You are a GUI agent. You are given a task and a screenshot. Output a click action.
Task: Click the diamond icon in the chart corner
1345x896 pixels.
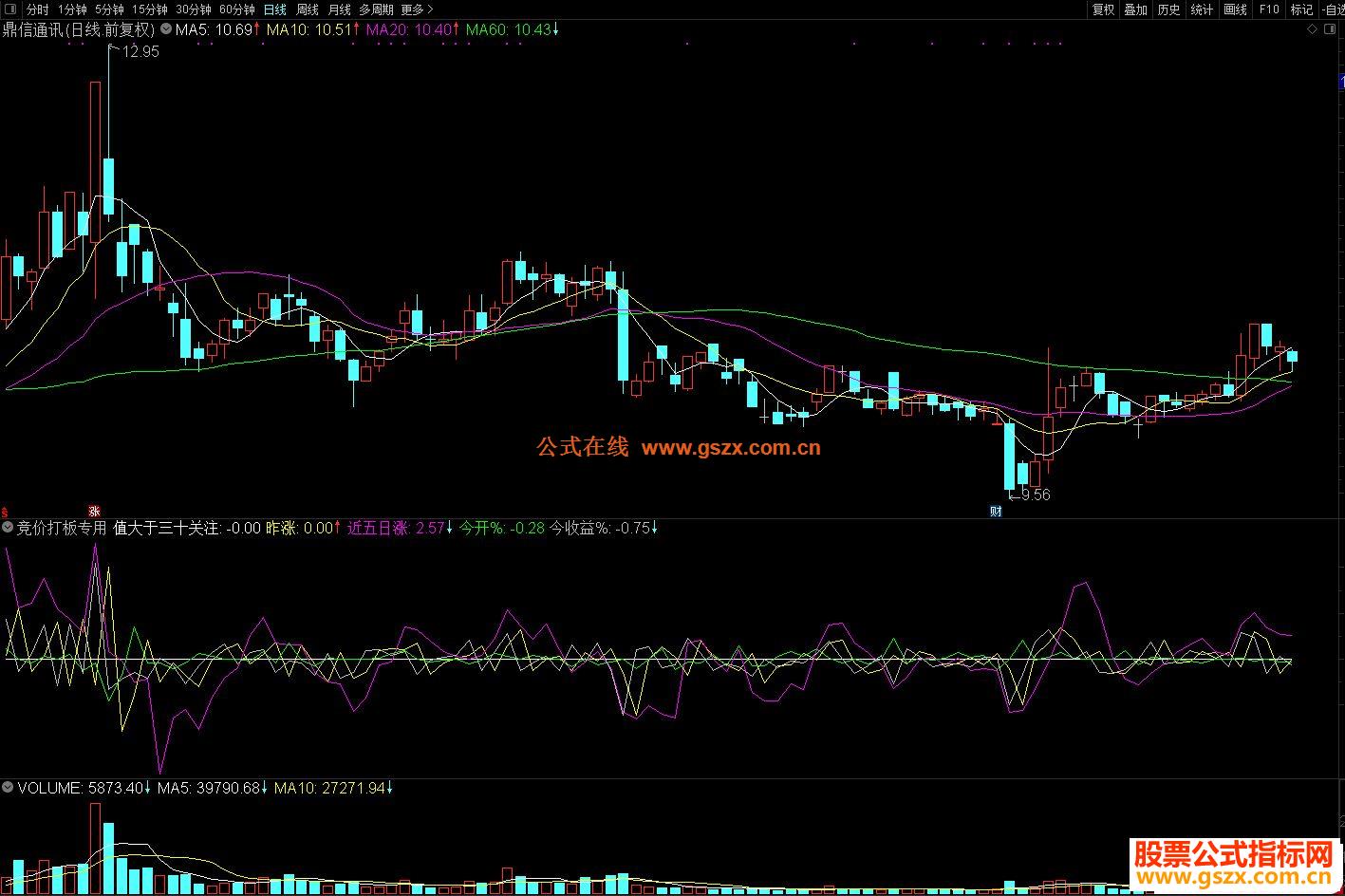(1313, 29)
